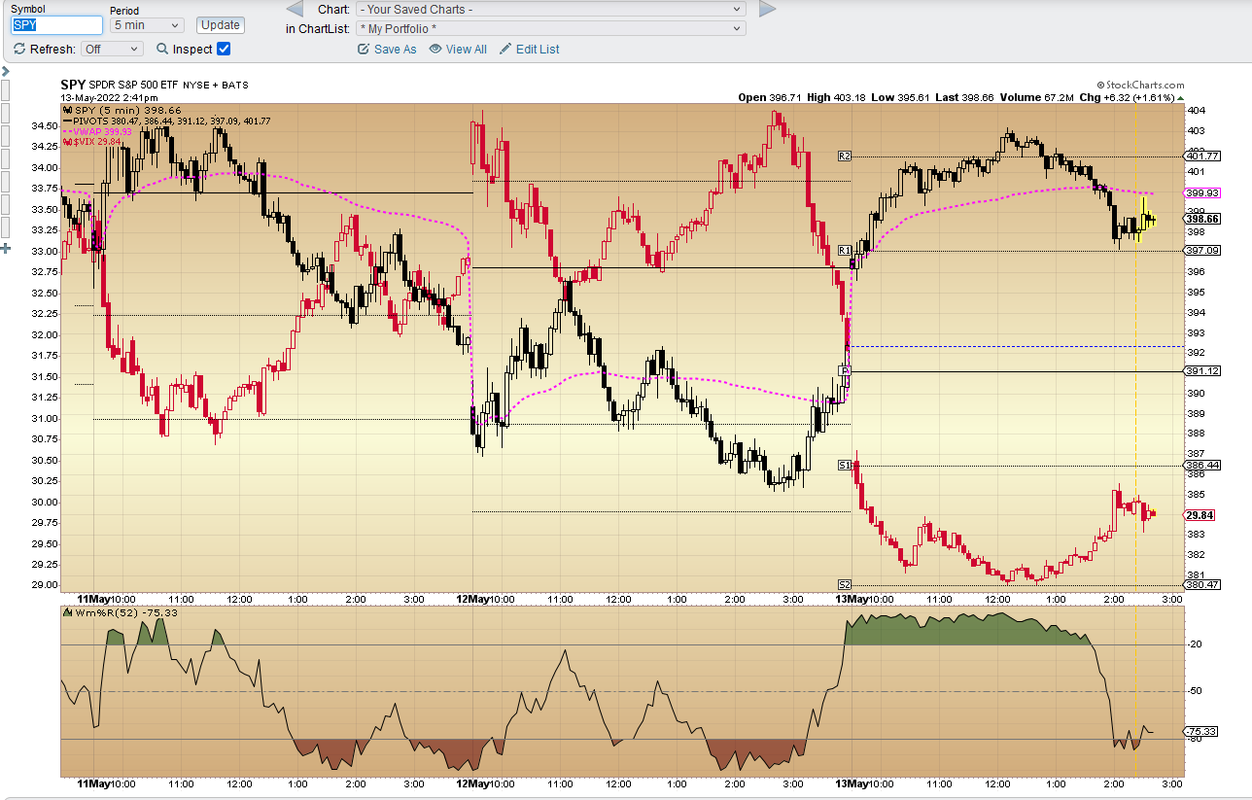Click the VWAP 399.93 legend text
This screenshot has height=800, width=1252.
[103, 131]
